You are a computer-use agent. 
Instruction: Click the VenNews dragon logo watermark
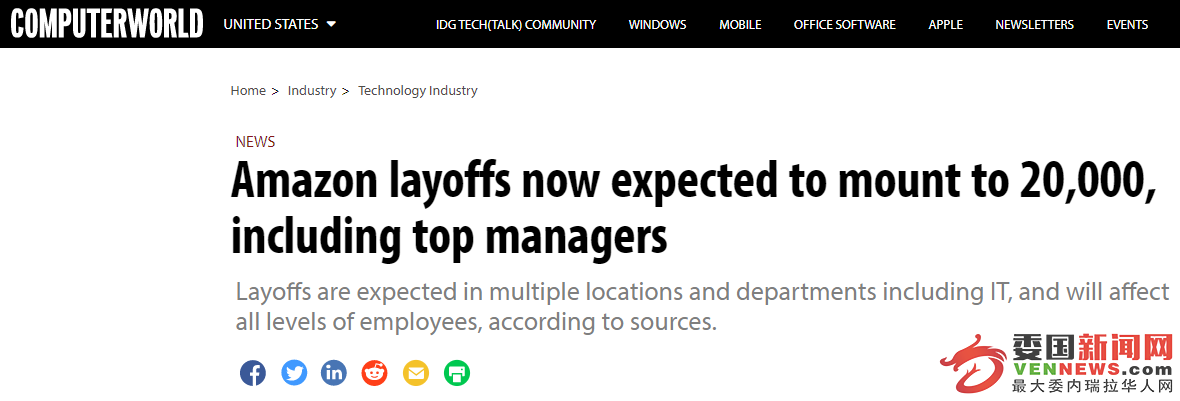[x=1056, y=364]
